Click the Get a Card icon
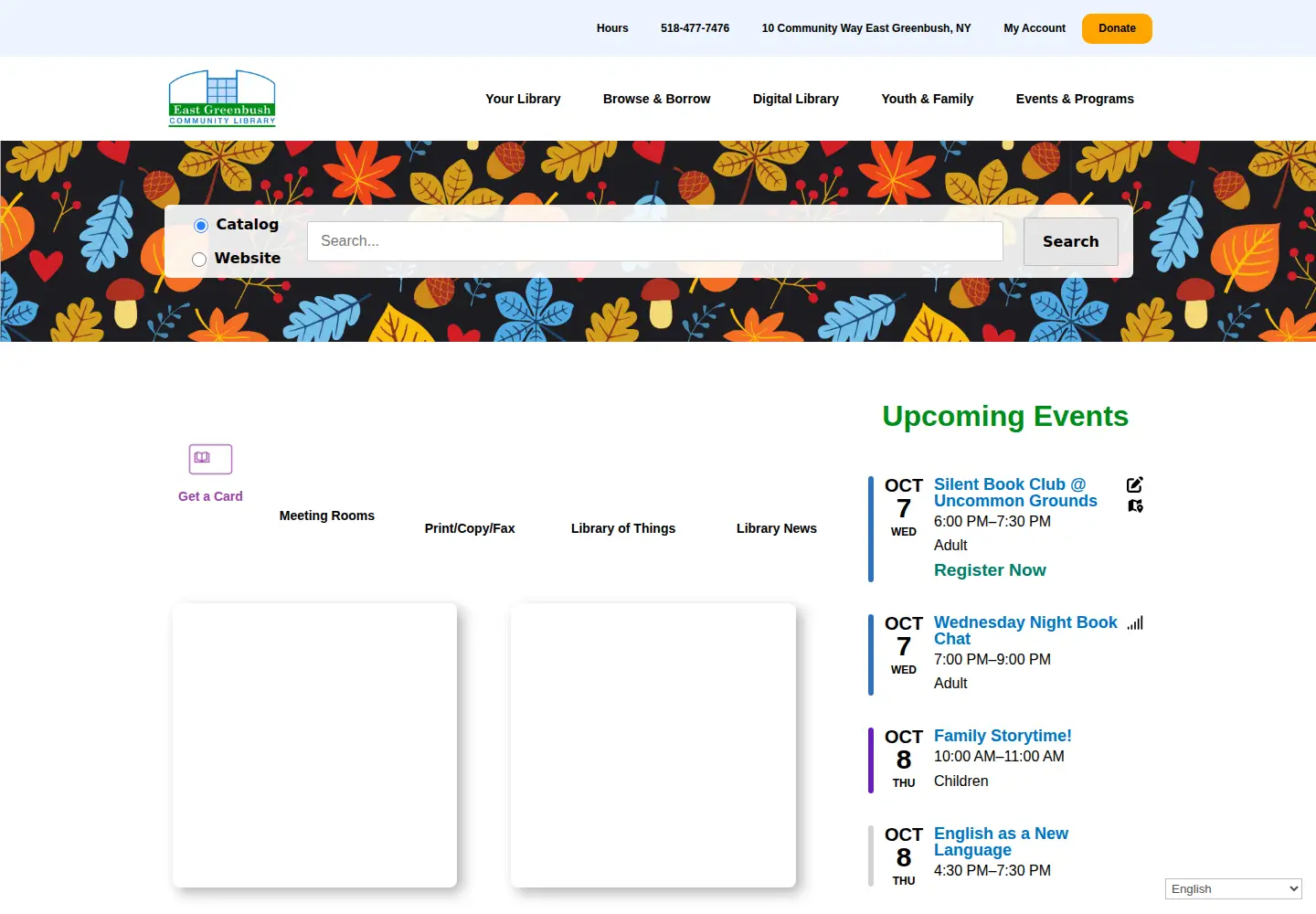Image resolution: width=1316 pixels, height=914 pixels. tap(210, 459)
